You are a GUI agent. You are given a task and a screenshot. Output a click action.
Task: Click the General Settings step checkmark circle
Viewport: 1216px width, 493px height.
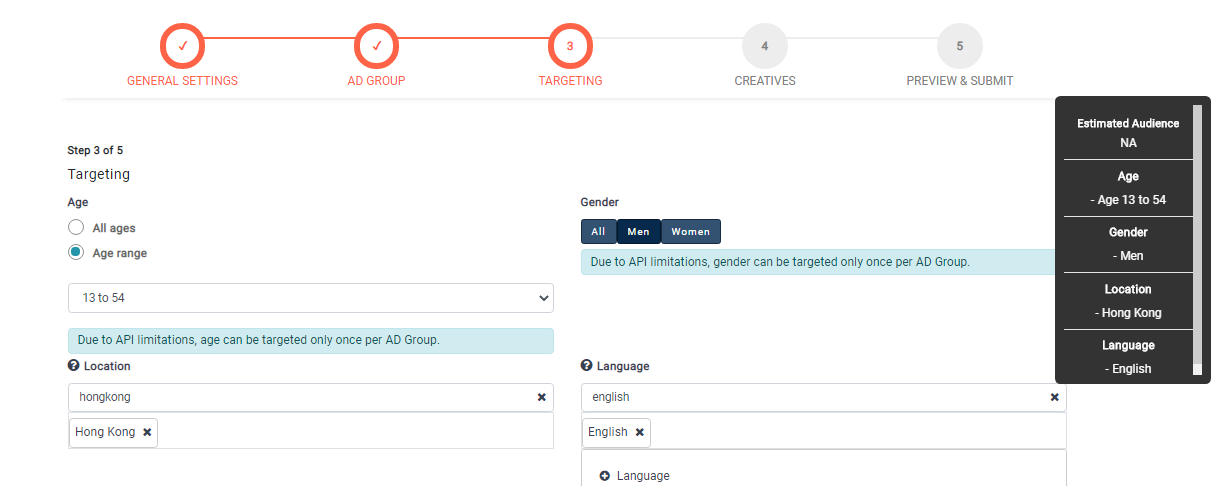[182, 46]
